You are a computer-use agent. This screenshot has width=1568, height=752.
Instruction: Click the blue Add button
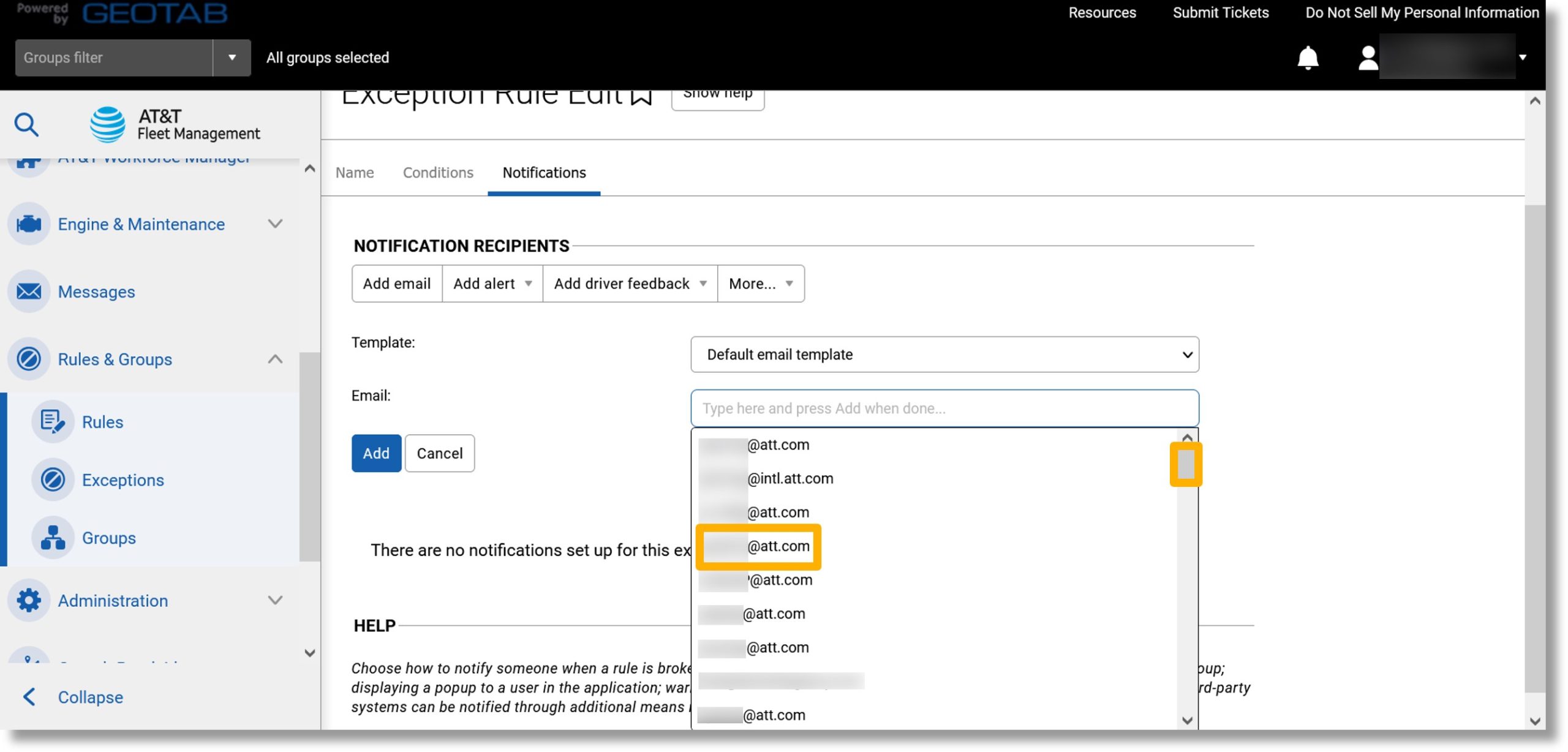coord(376,453)
